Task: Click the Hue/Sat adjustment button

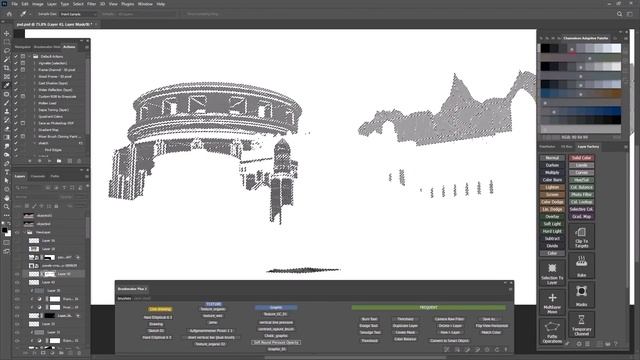Action: (581, 180)
